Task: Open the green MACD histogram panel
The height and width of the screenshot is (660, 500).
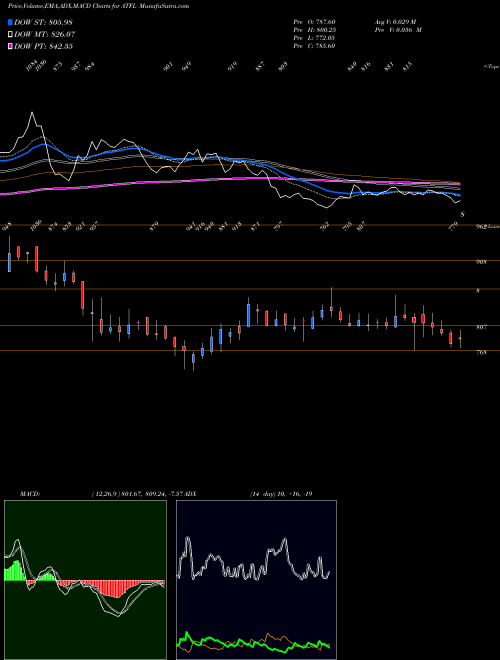Action: 85,580
